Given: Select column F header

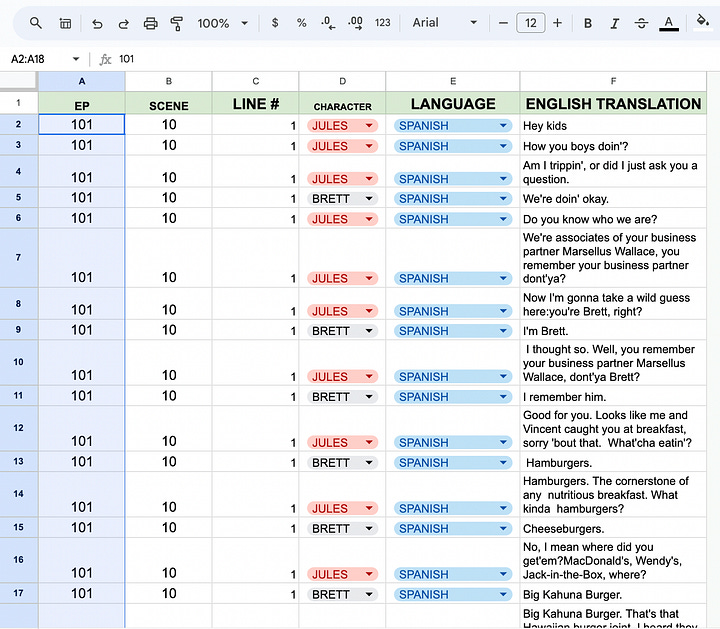Looking at the screenshot, I should click(x=613, y=81).
